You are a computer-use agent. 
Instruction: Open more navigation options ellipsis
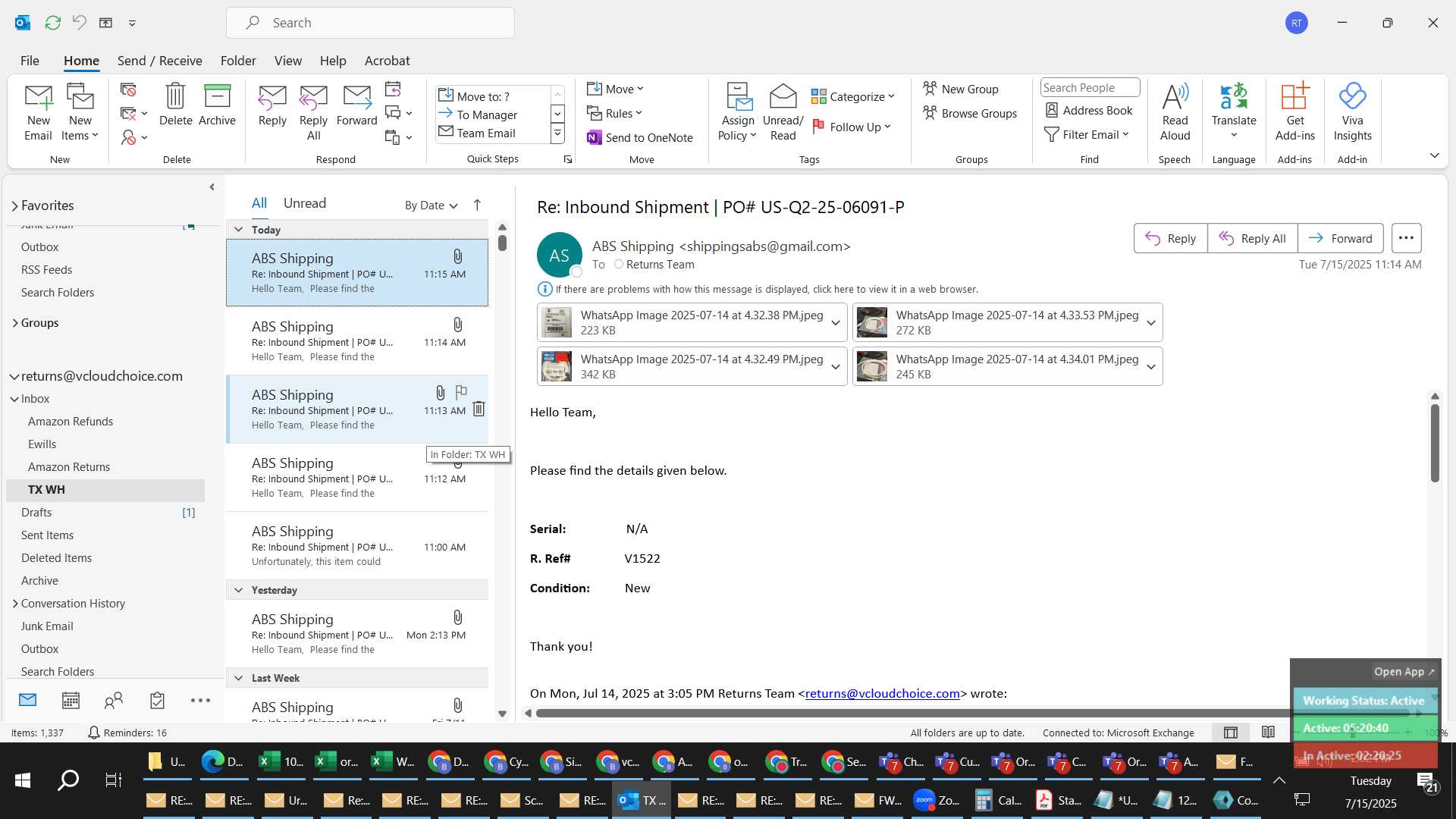tap(200, 701)
